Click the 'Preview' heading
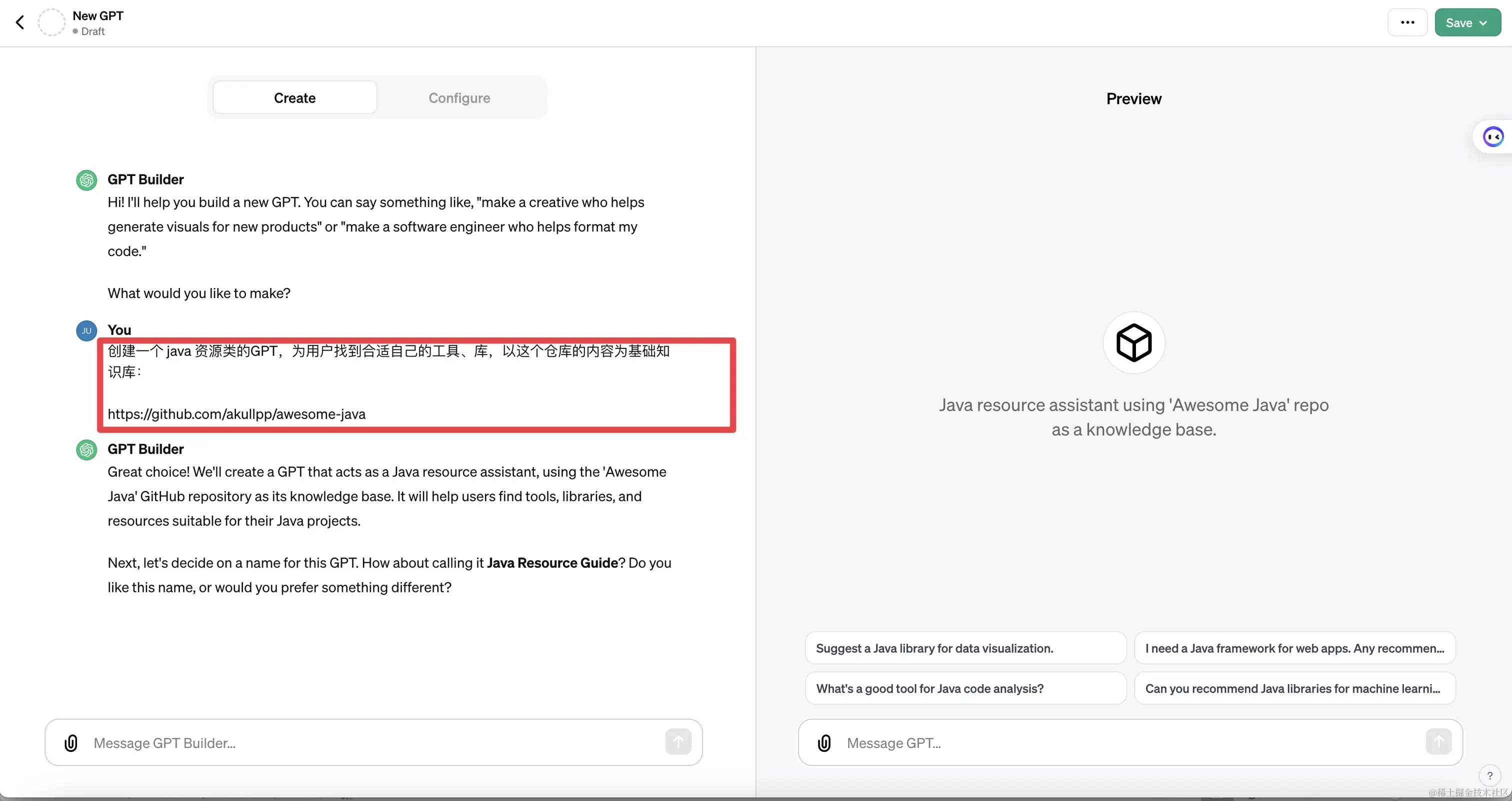 [1134, 98]
